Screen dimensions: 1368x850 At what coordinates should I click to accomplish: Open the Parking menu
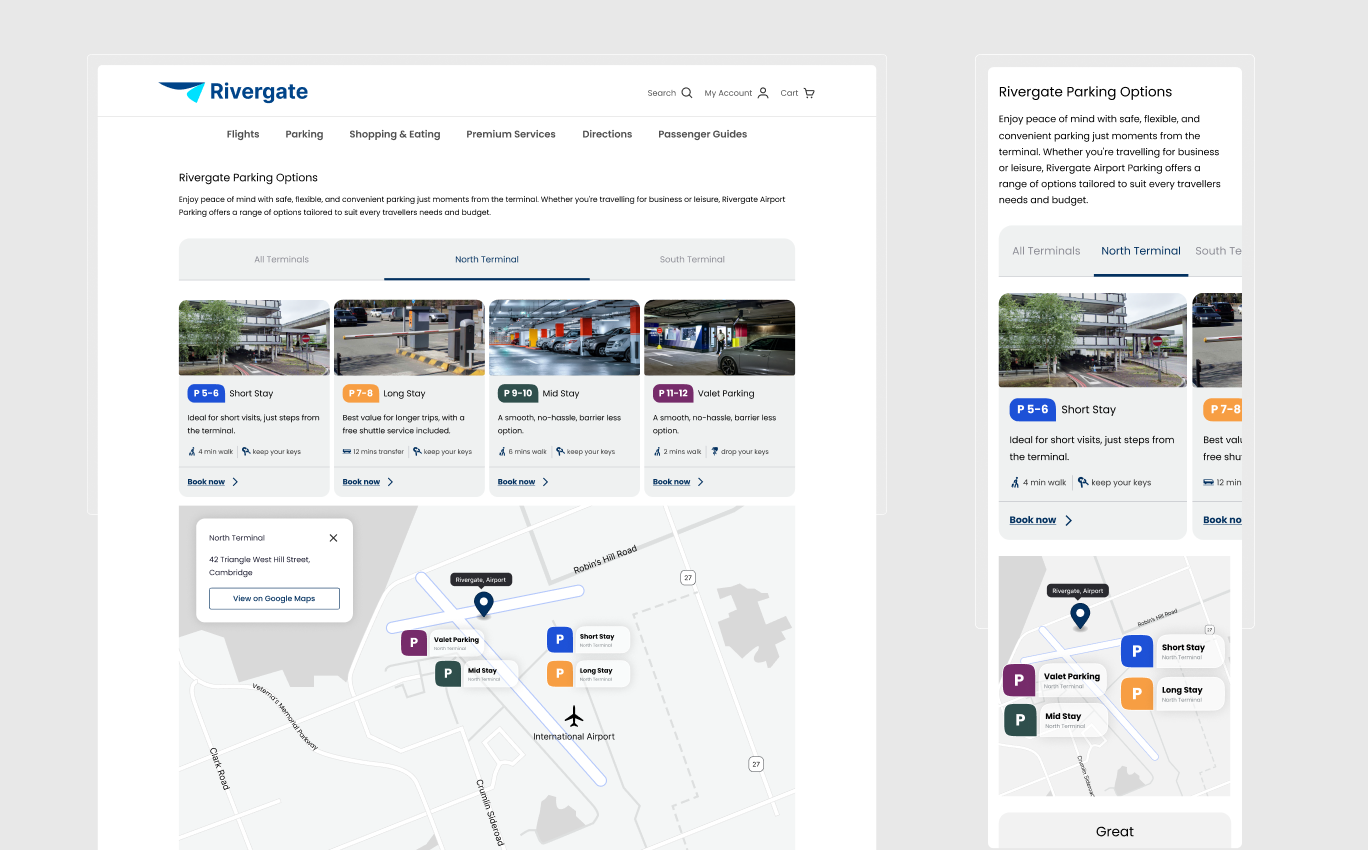coord(304,134)
